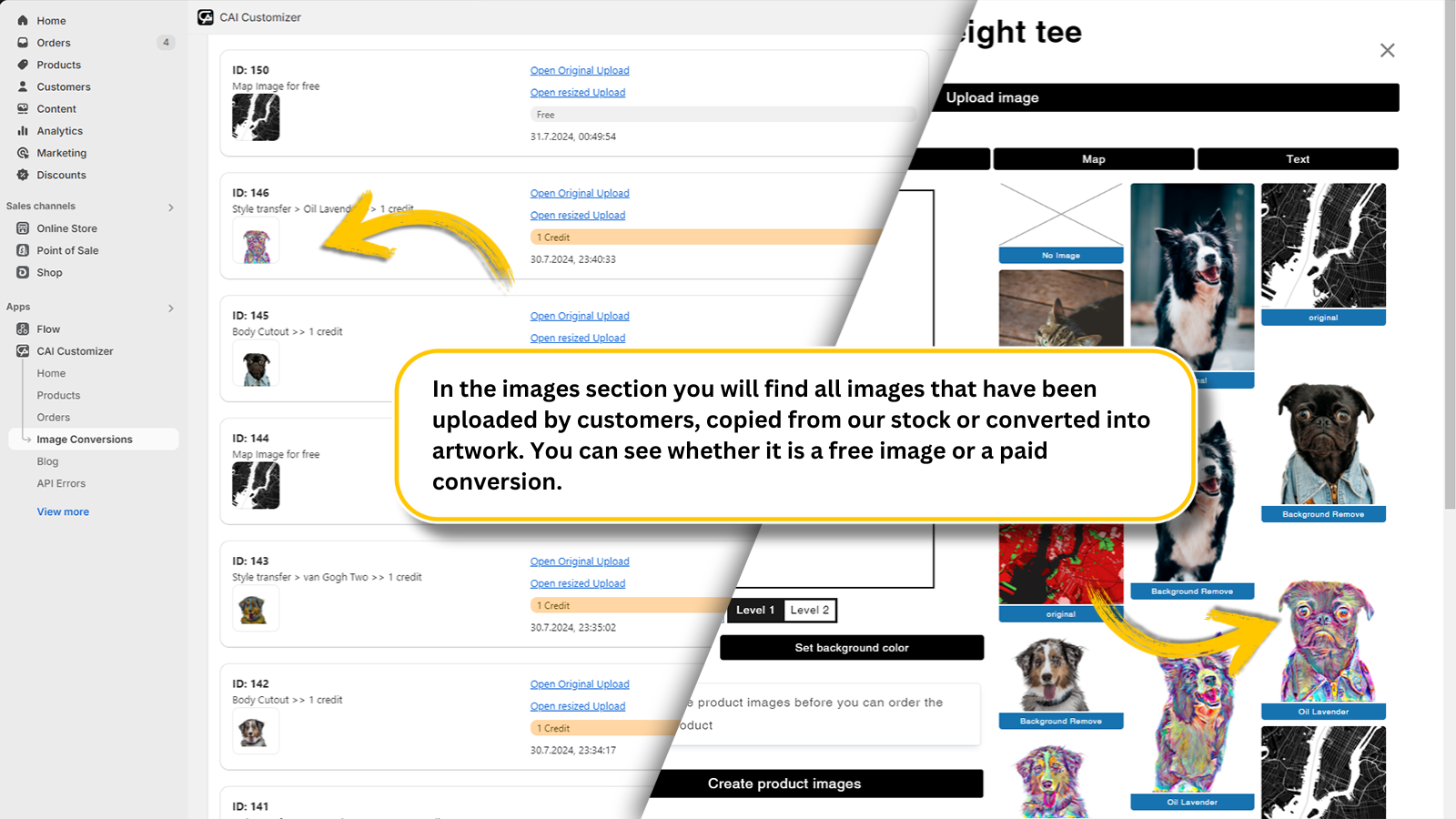Viewport: 1456px width, 819px height.
Task: Open Original Upload for ID 143
Action: (580, 561)
